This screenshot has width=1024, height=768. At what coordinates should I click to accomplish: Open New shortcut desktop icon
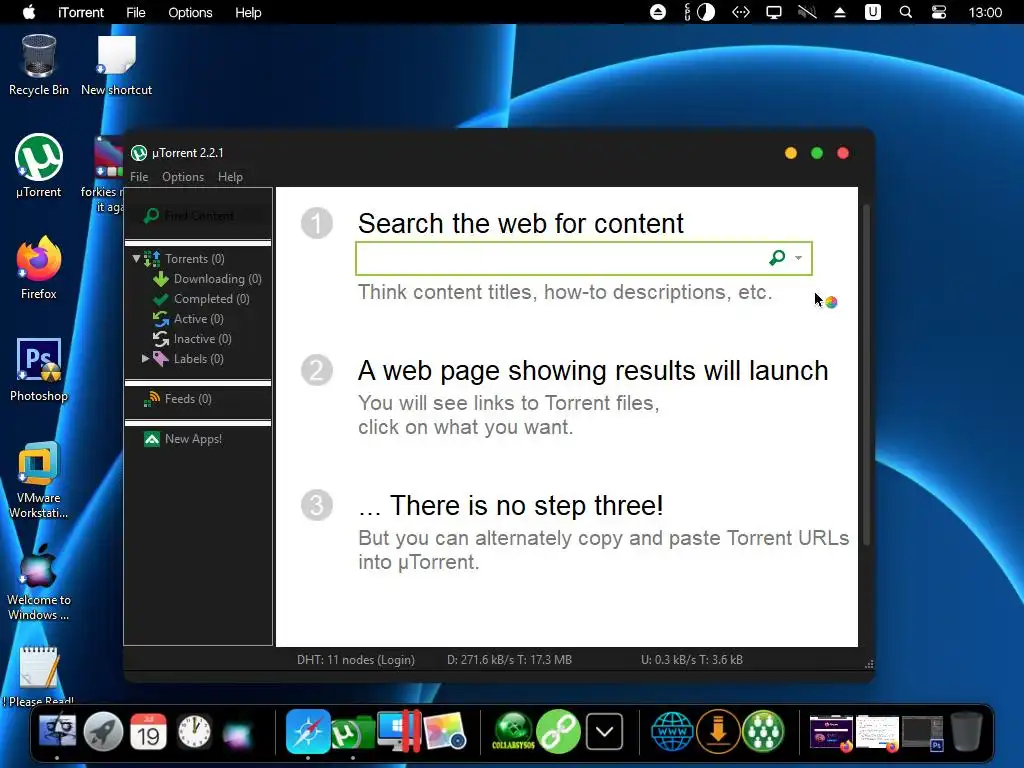point(116,65)
